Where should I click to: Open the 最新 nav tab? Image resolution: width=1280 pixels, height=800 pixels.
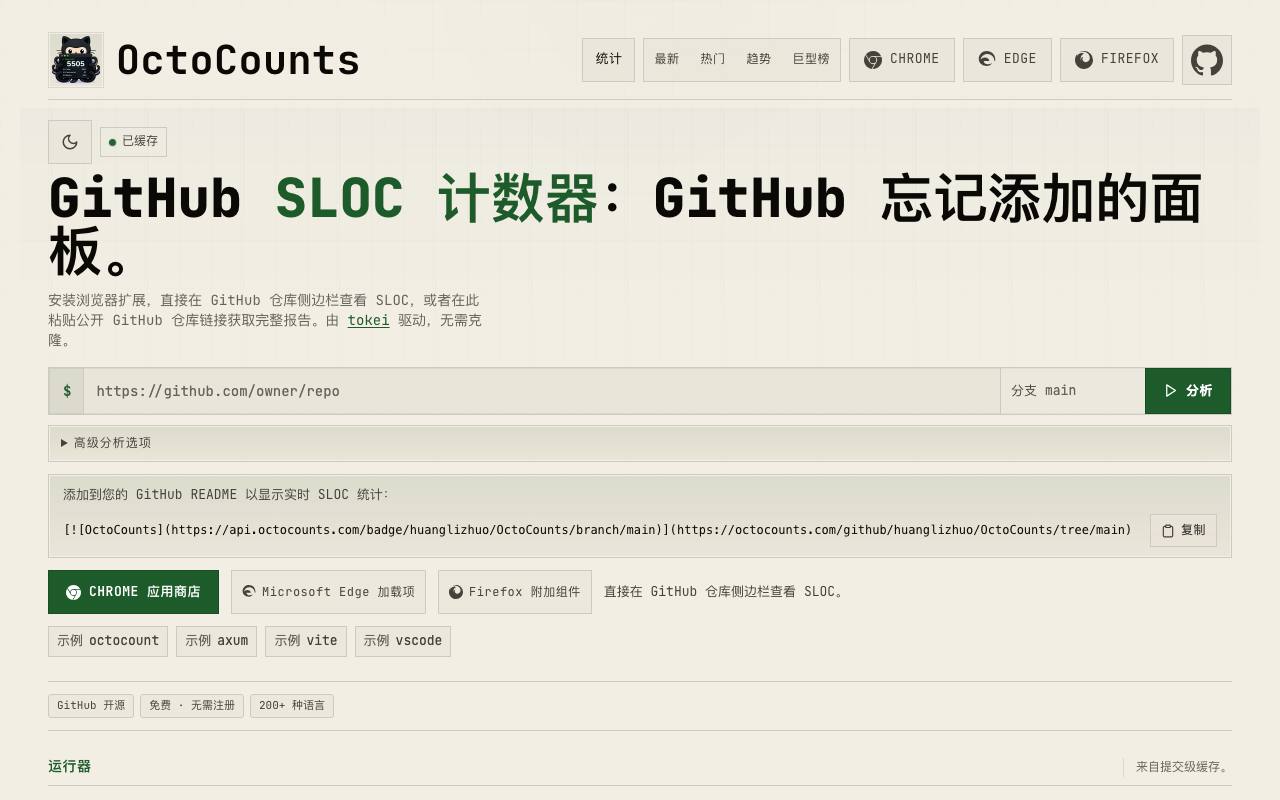pyautogui.click(x=667, y=59)
